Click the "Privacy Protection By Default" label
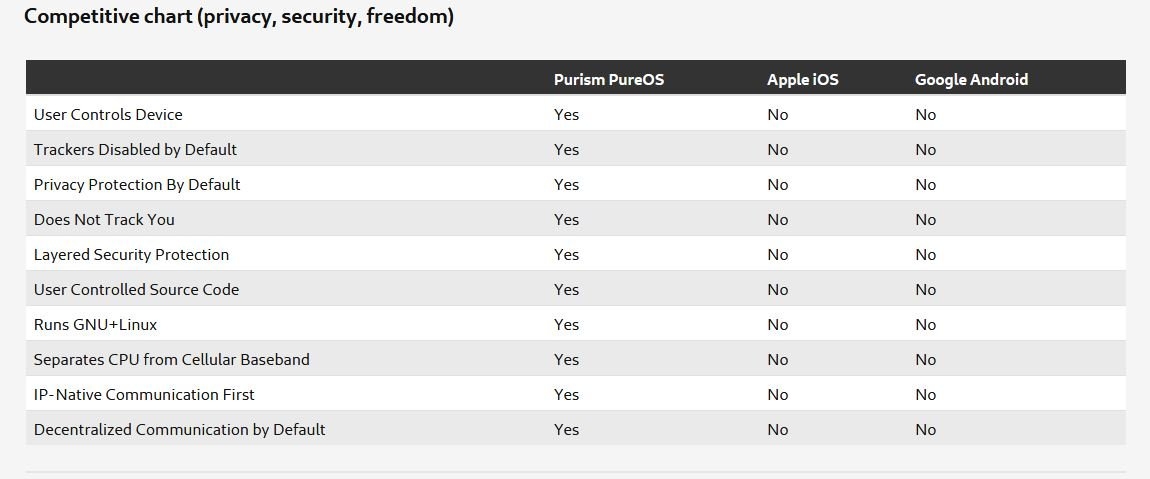Screen dimensions: 1150x479 point(137,185)
